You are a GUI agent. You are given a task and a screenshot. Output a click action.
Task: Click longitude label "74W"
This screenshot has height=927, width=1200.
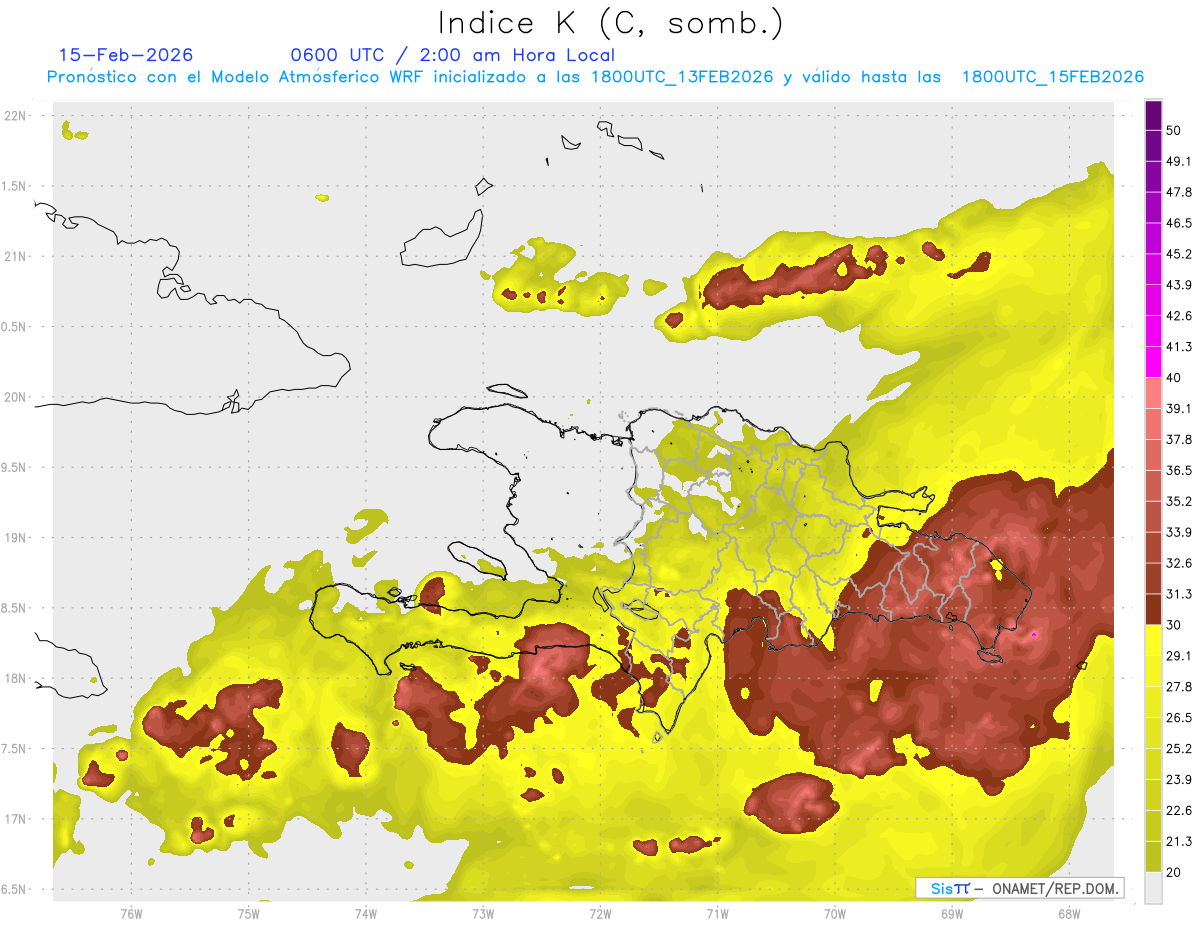[366, 913]
